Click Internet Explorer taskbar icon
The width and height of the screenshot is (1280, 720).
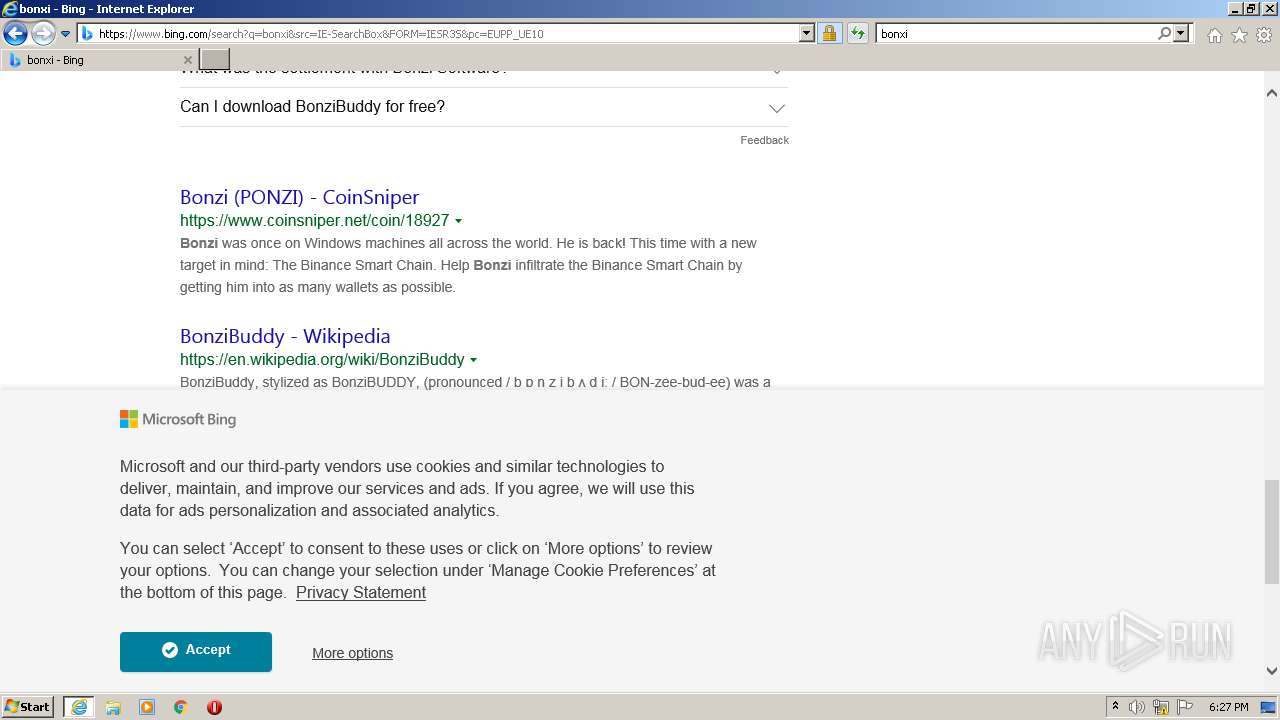[x=79, y=707]
